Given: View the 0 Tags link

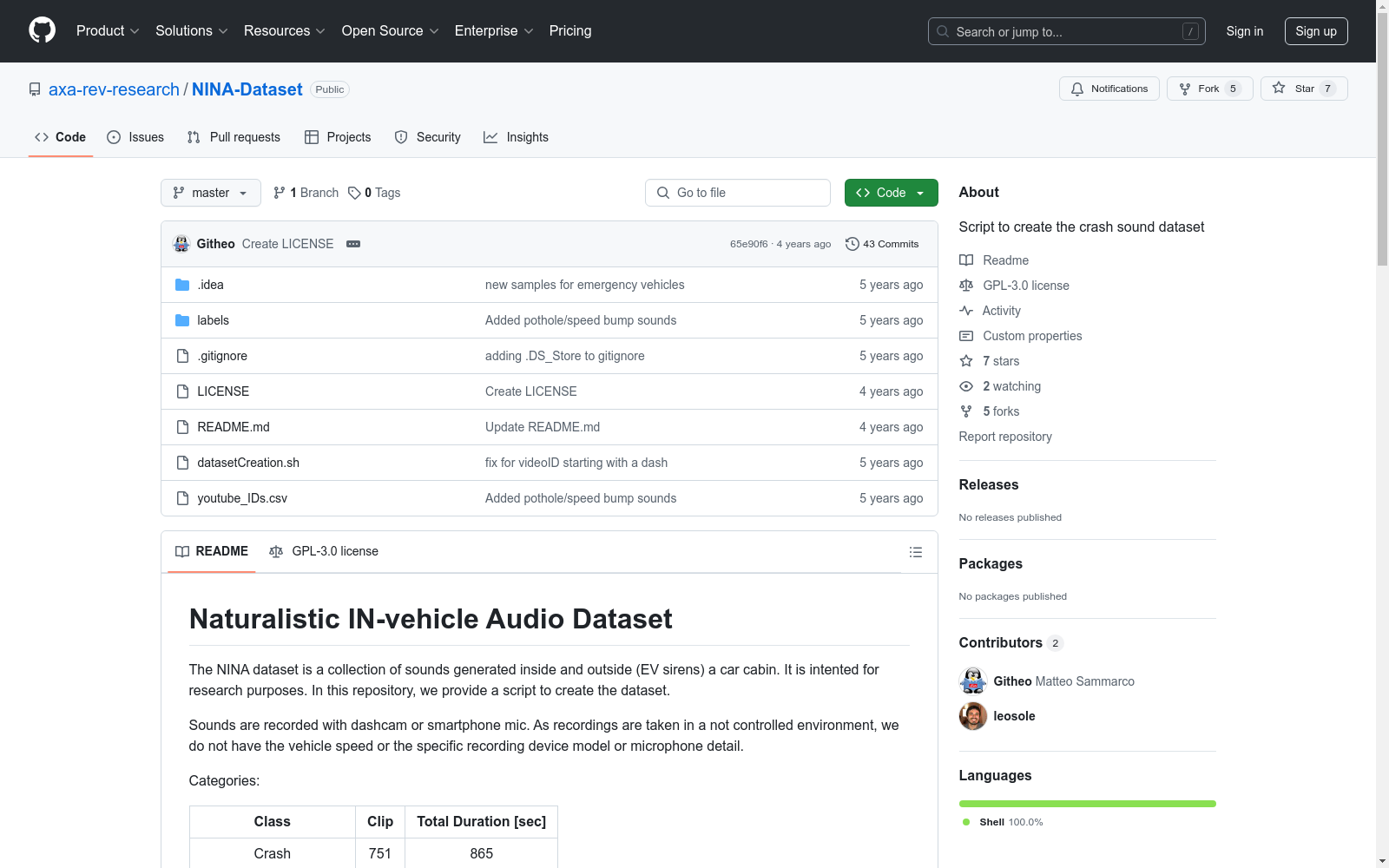Looking at the screenshot, I should click(374, 193).
